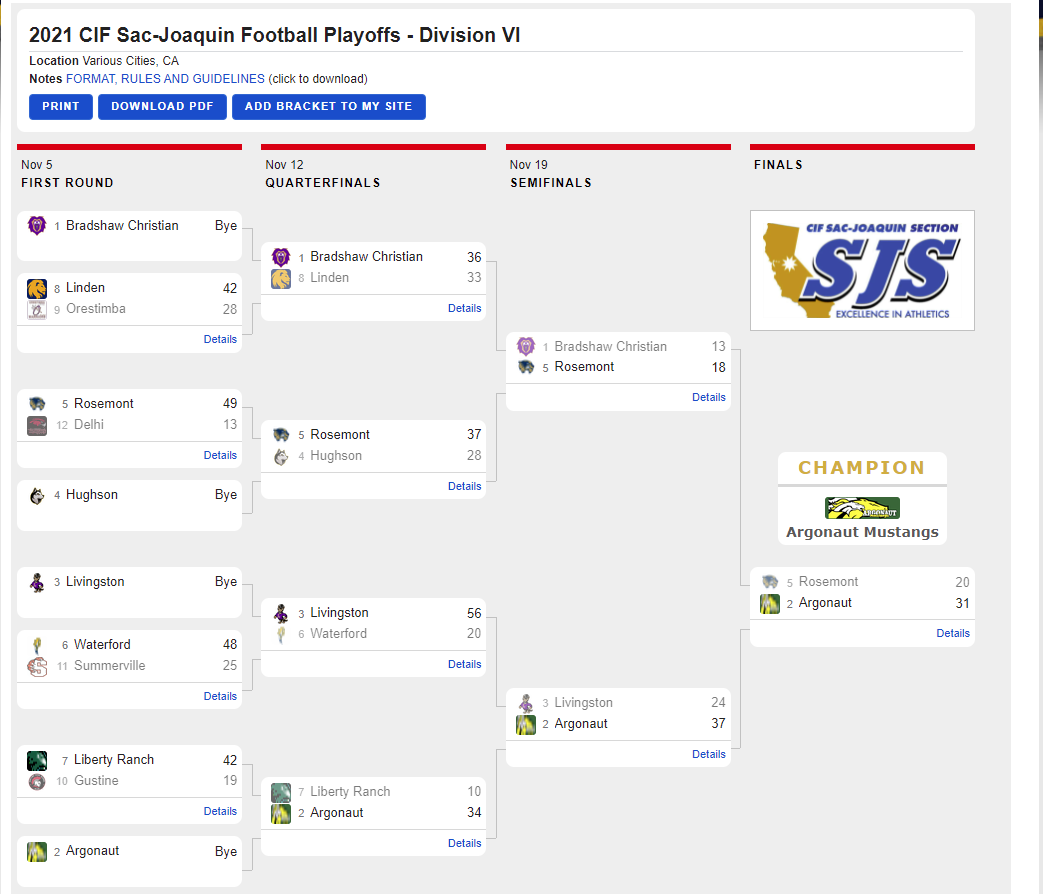Click ADD BRACKET TO MY SITE button
The height and width of the screenshot is (894, 1043).
[328, 107]
